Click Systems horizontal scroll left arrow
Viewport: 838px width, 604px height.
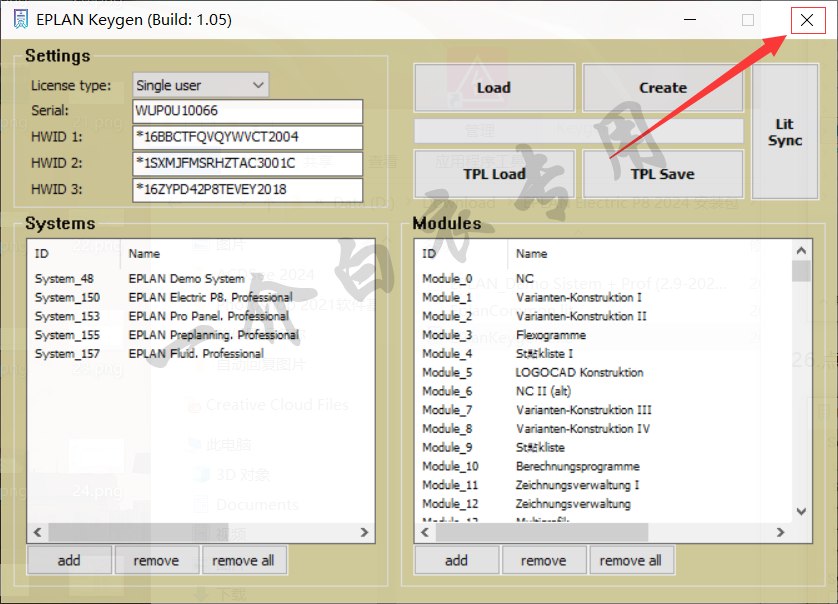(37, 532)
